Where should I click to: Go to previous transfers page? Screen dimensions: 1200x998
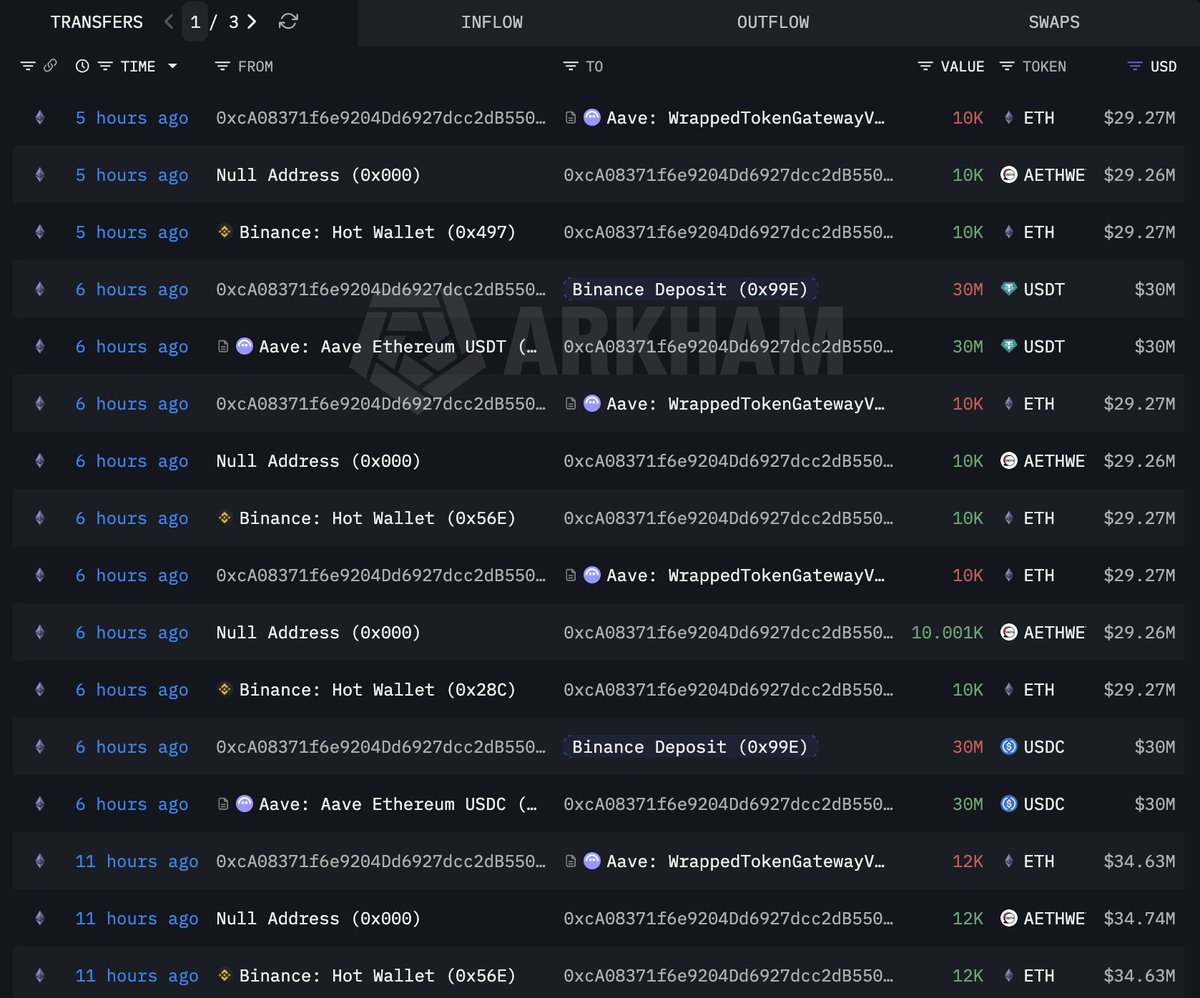click(168, 22)
